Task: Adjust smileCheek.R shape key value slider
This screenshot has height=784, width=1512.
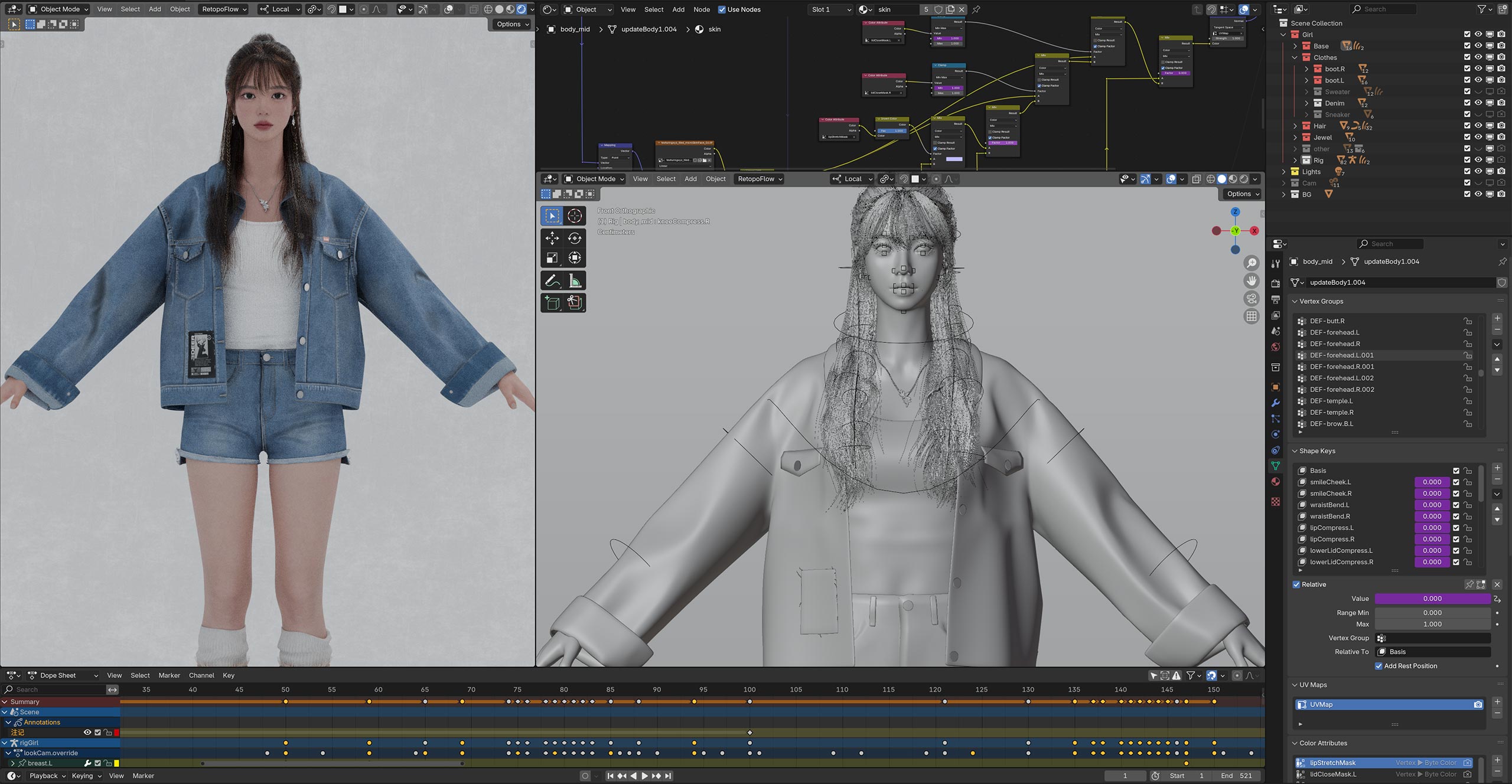Action: [1432, 494]
